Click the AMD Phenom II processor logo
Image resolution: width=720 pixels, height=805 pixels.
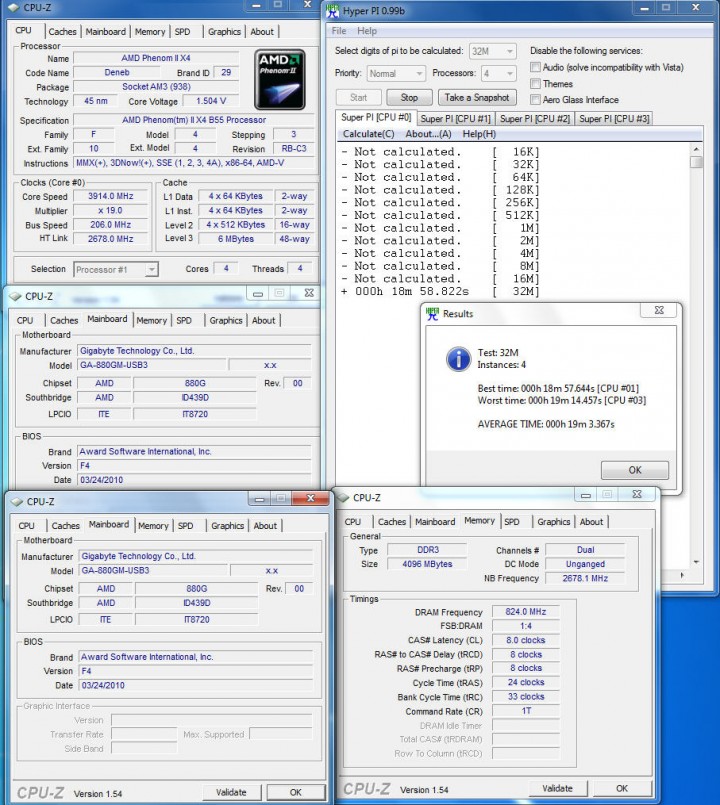point(280,80)
